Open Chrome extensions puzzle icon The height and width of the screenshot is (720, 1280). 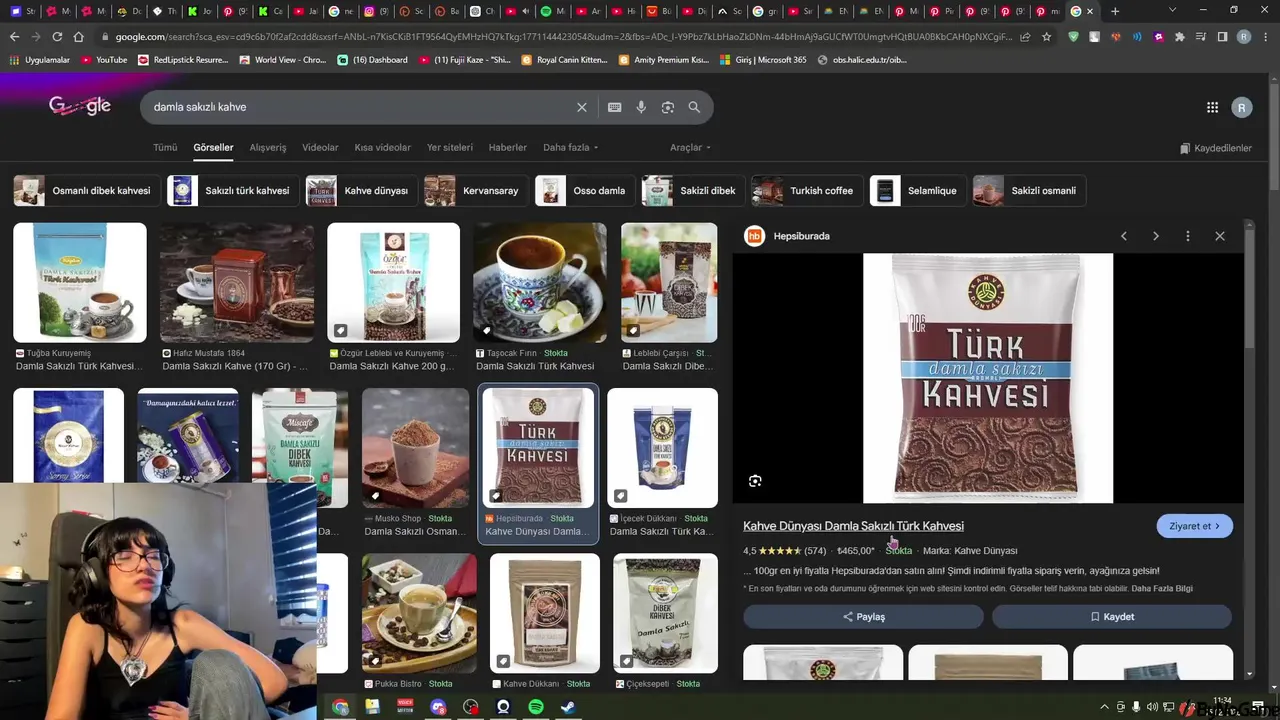[1180, 37]
